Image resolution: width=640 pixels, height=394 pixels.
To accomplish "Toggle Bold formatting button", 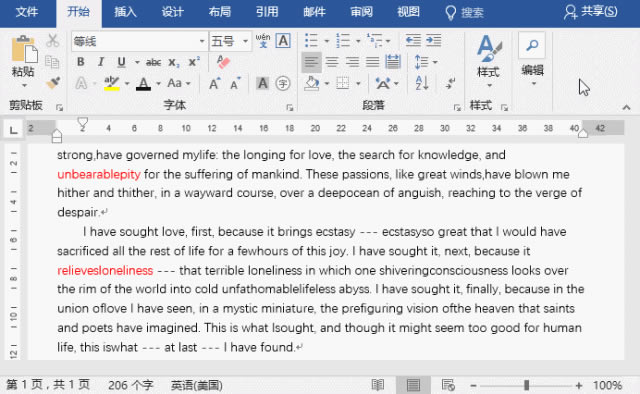I will click(81, 62).
